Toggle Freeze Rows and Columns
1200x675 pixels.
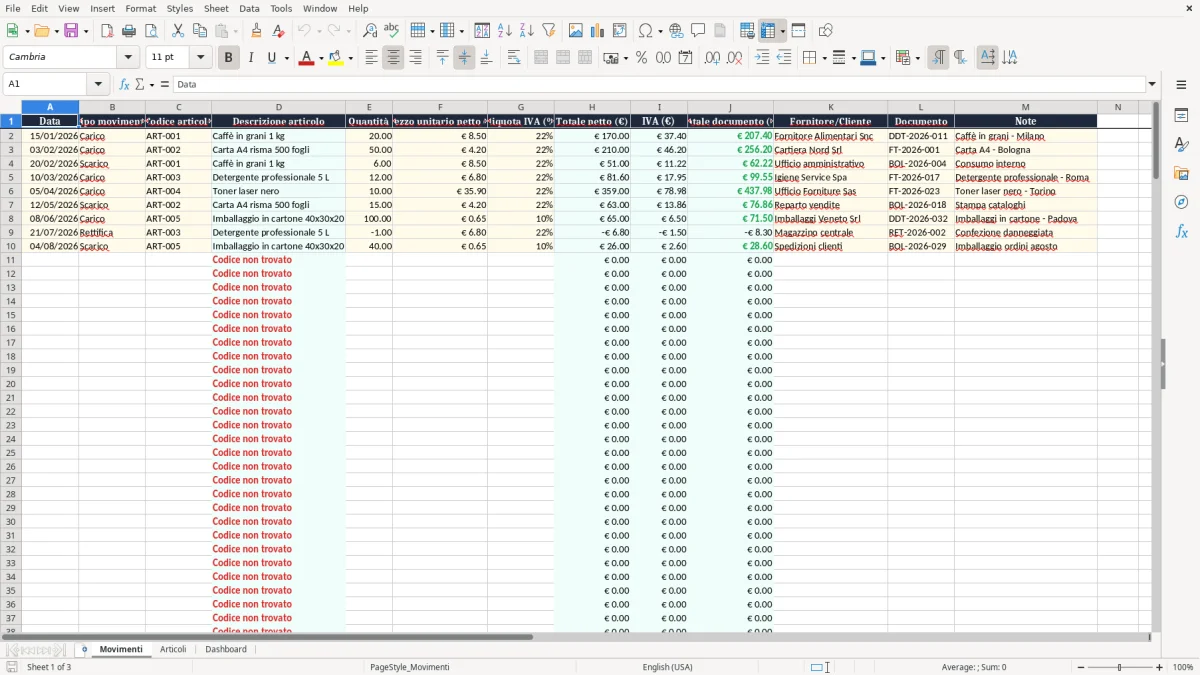768,31
